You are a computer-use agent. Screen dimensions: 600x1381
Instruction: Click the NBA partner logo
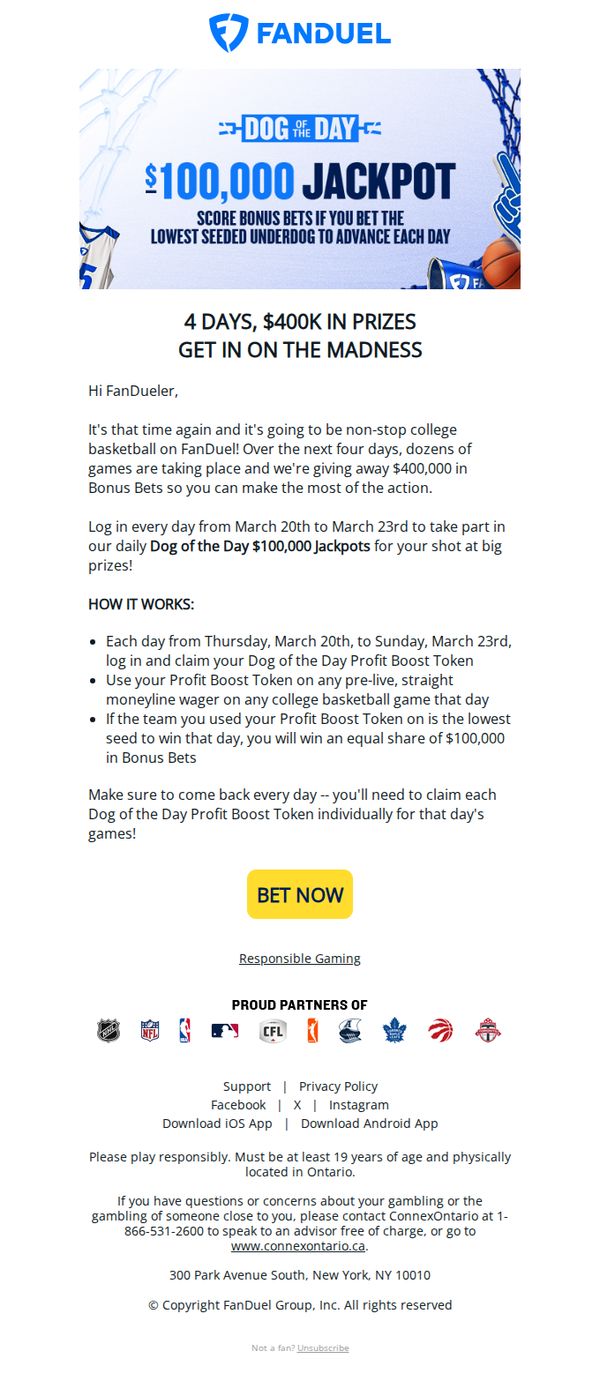pos(185,1031)
